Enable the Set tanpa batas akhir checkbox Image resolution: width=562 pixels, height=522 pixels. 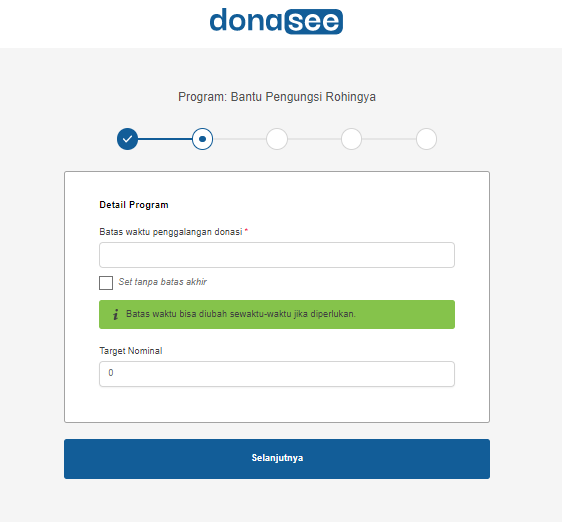tap(106, 283)
